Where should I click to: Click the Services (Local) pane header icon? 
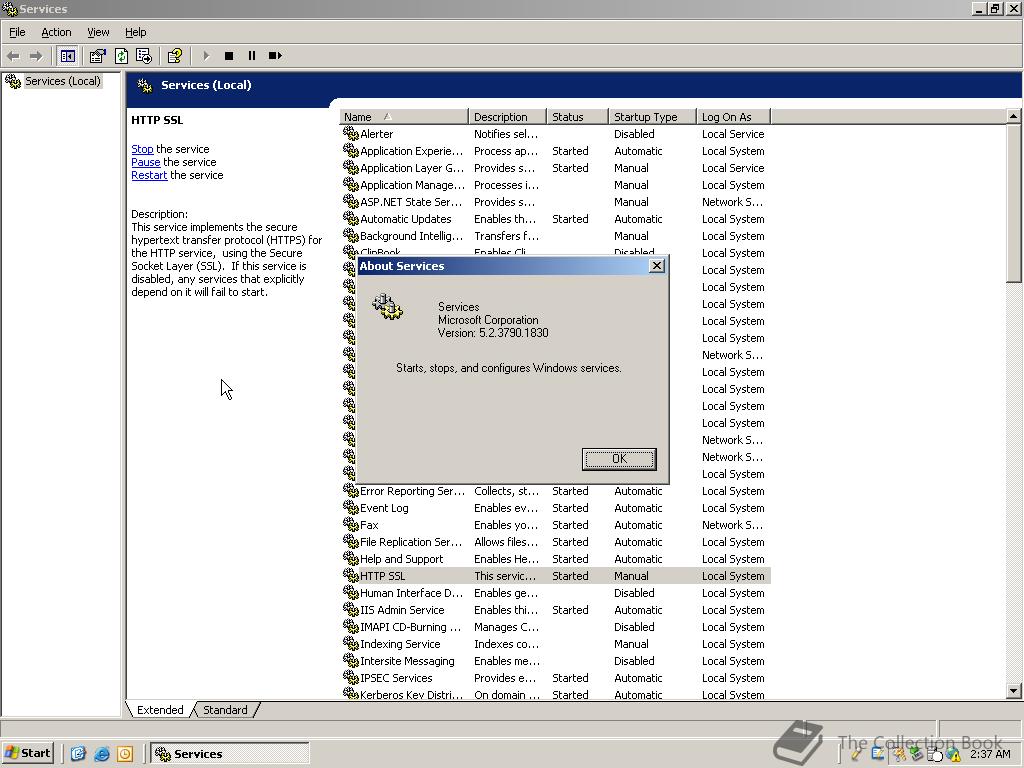pyautogui.click(x=145, y=85)
